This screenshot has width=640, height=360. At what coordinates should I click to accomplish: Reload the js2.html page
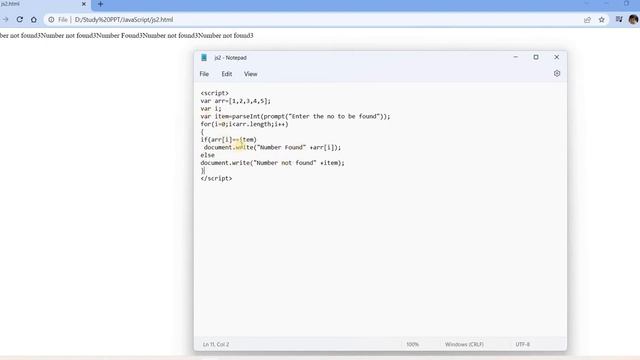tap(20, 19)
